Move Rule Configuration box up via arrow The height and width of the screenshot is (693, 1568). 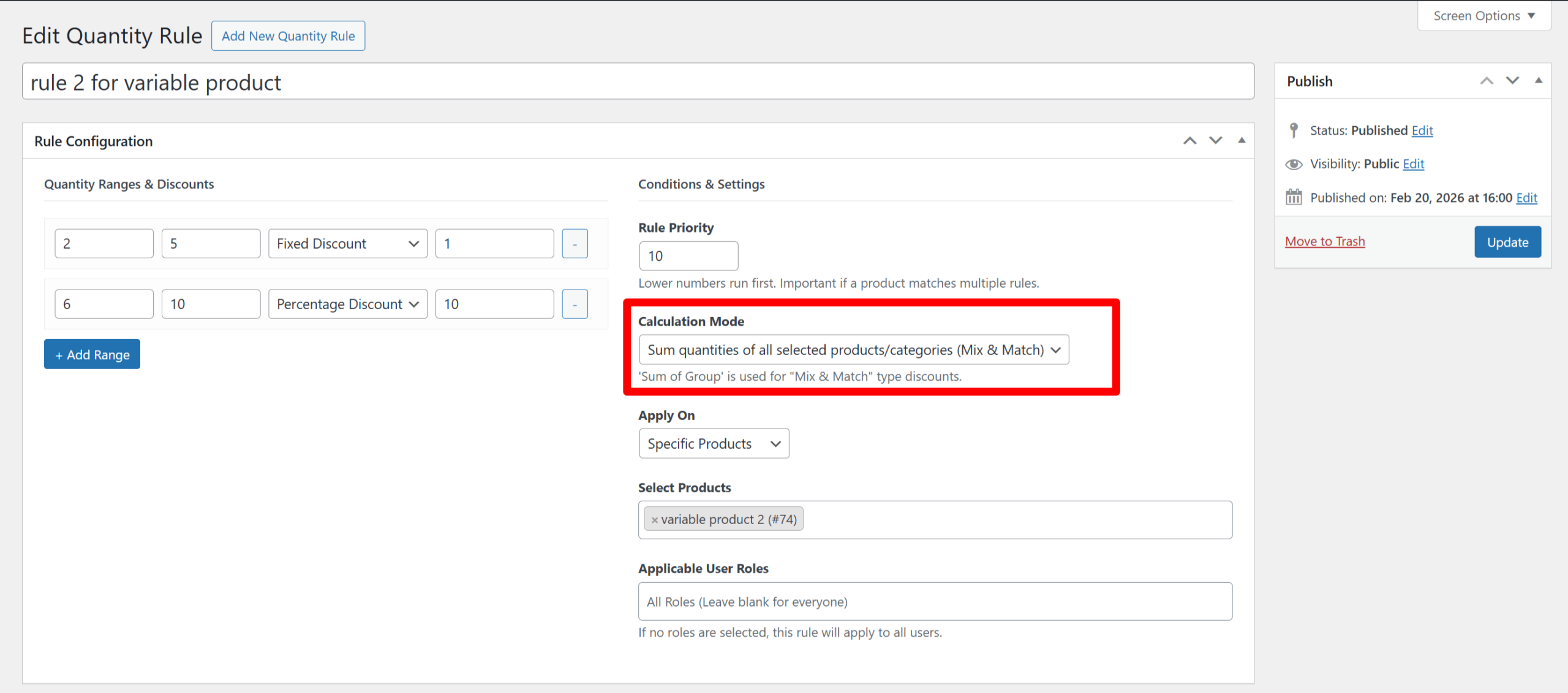(1189, 140)
